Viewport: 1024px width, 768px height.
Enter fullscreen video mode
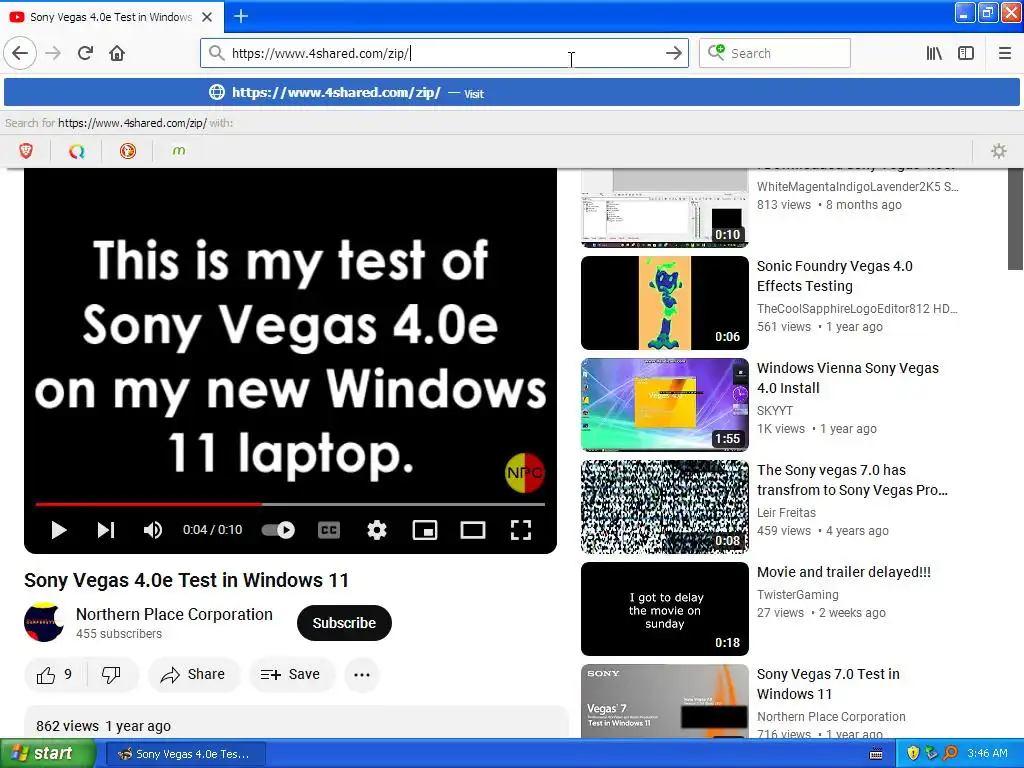520,530
